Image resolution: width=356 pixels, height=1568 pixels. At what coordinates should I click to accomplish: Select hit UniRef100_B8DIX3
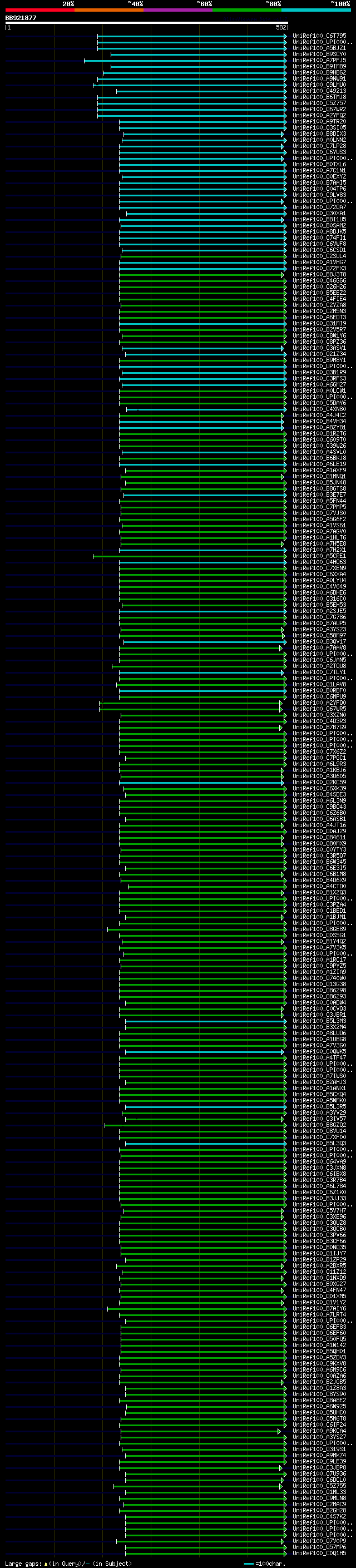pyautogui.click(x=319, y=134)
